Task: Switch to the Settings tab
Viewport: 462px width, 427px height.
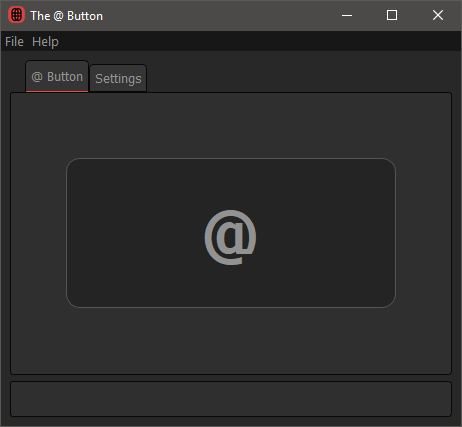Action: pyautogui.click(x=118, y=78)
